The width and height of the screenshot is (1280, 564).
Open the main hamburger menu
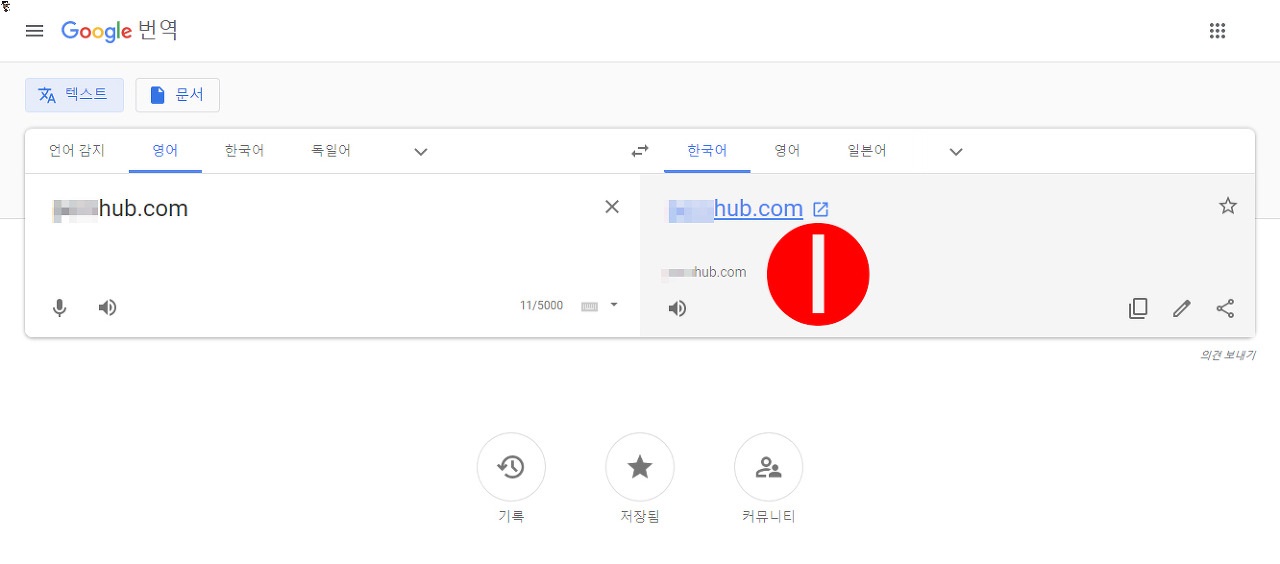coord(34,31)
